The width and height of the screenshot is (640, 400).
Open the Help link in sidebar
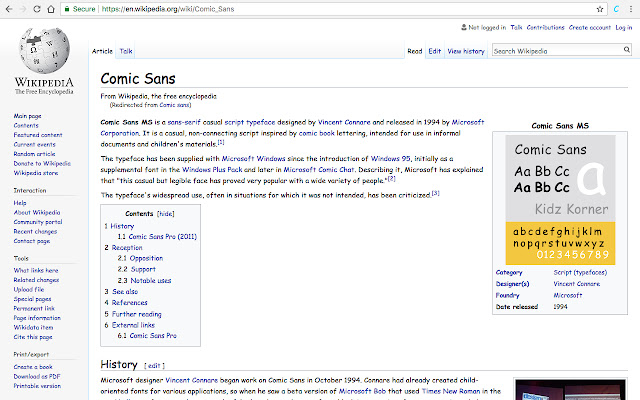coord(20,203)
